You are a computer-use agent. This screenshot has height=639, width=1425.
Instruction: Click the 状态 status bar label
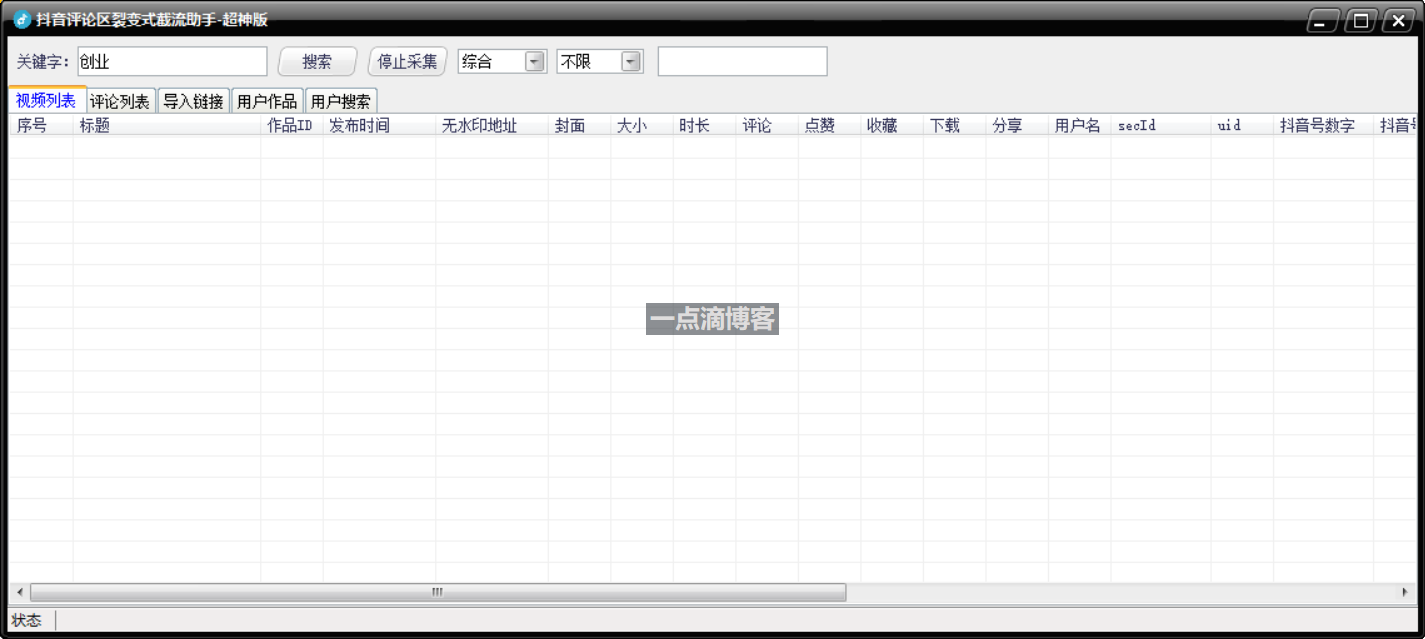coord(27,621)
